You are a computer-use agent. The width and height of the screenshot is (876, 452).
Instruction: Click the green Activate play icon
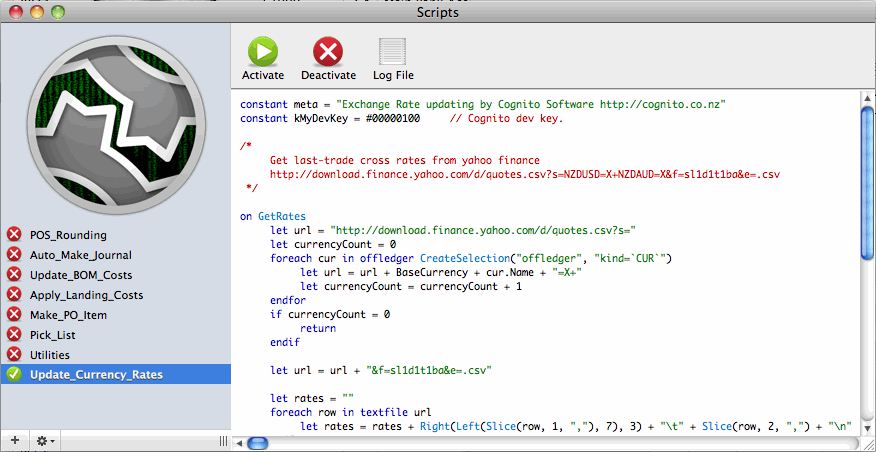pos(263,51)
